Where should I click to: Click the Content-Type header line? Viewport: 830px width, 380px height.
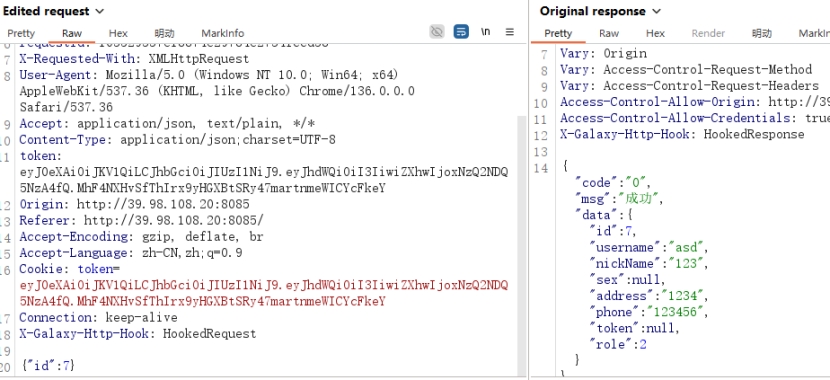pyautogui.click(x=177, y=140)
